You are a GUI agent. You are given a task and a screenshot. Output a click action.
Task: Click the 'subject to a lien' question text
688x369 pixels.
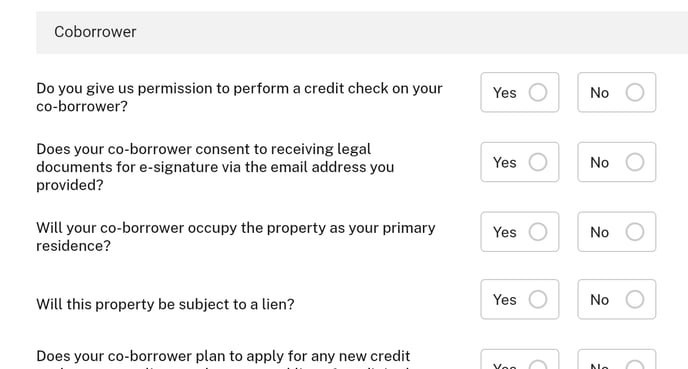tap(165, 304)
